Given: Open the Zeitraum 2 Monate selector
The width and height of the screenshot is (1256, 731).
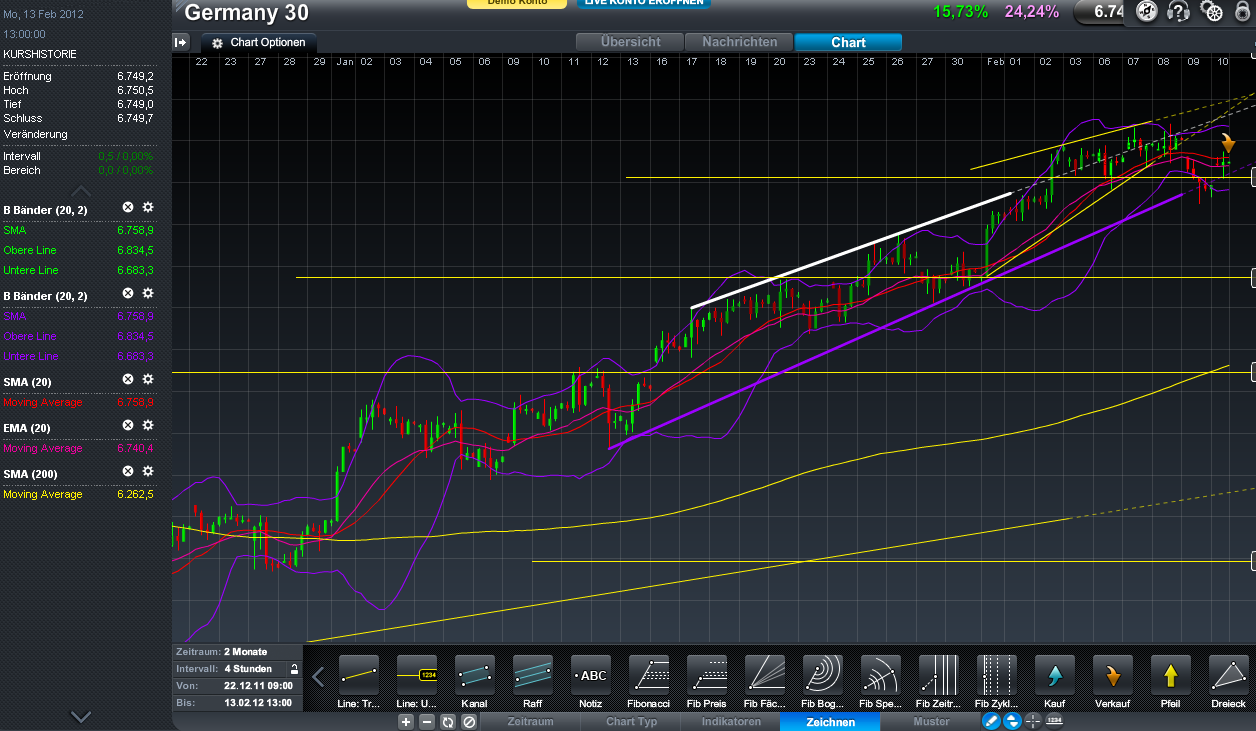Looking at the screenshot, I should coord(238,652).
